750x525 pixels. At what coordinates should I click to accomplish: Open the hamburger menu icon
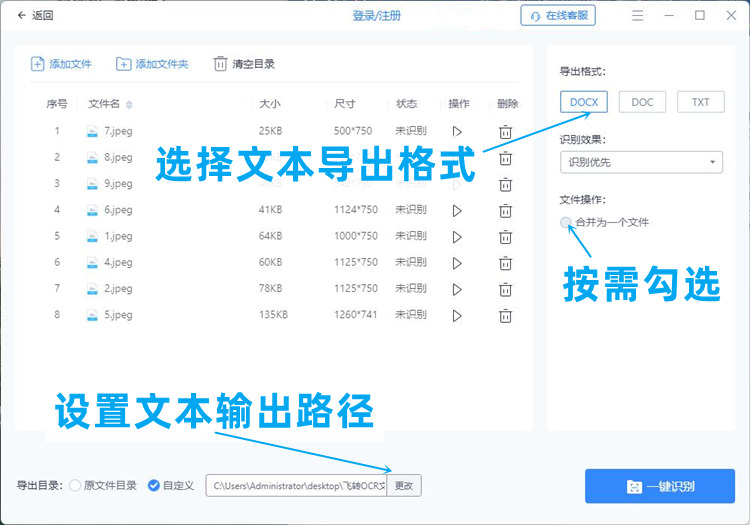[x=638, y=16]
